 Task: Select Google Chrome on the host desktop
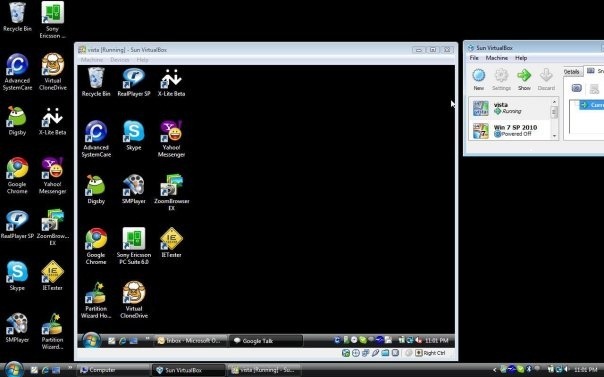[x=17, y=175]
